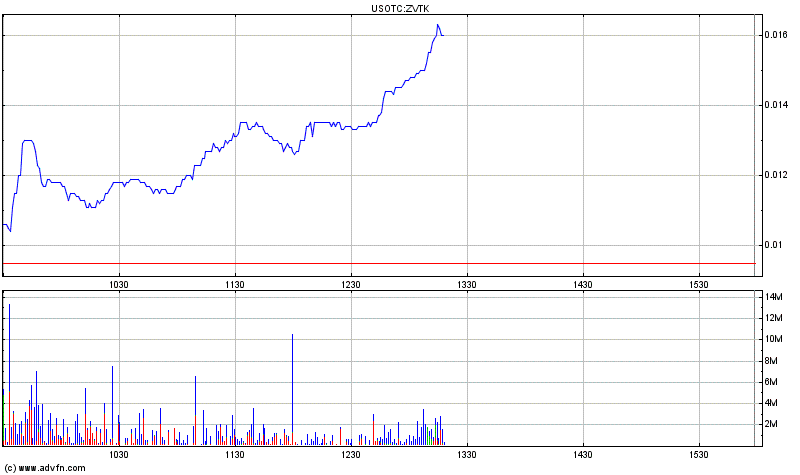Viewport: 800px width, 475px height.
Task: Click the 1430 time label under price chart
Action: [582, 284]
